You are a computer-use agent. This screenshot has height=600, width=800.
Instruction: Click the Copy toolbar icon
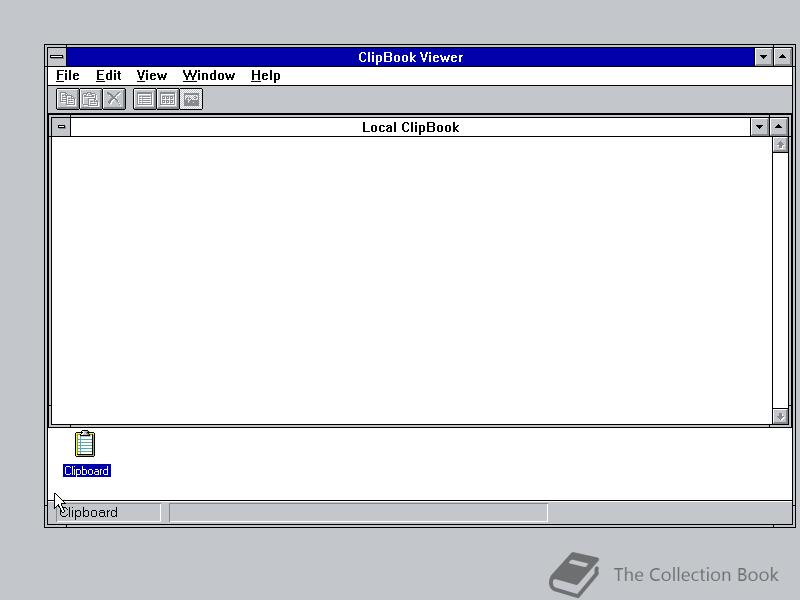[x=67, y=99]
